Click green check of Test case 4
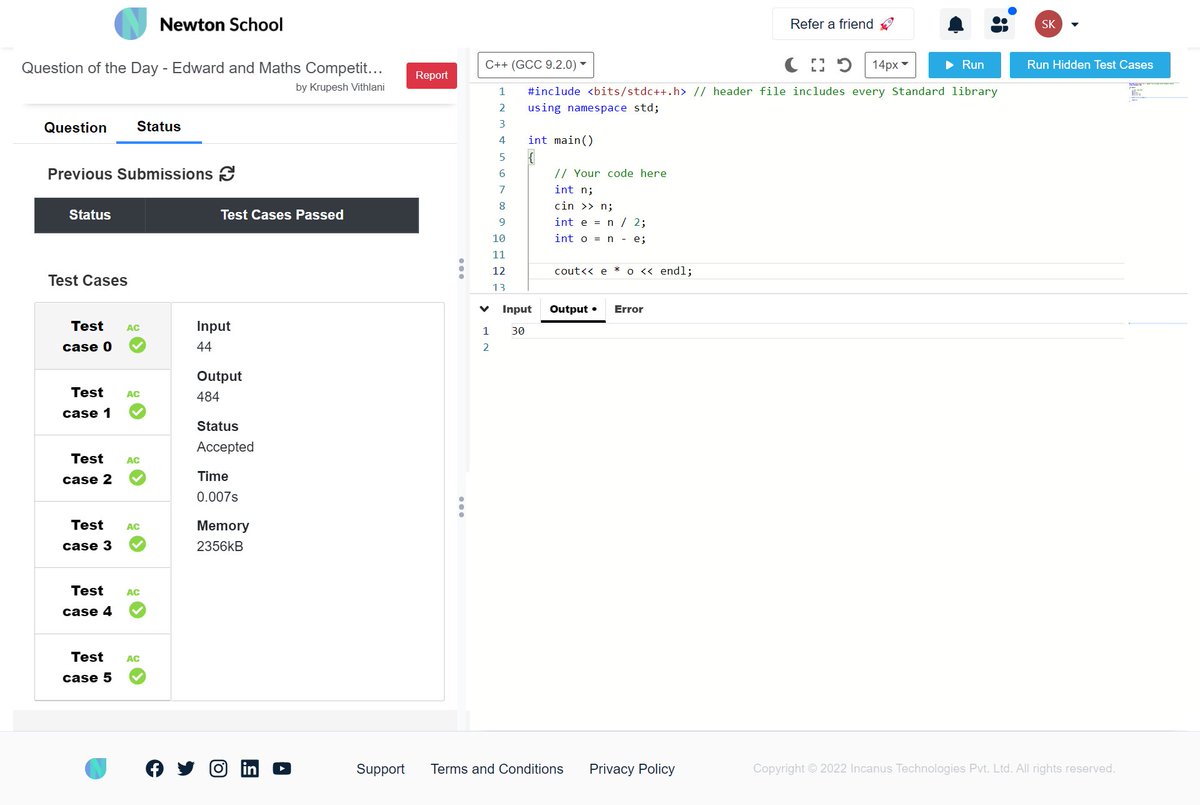The height and width of the screenshot is (805, 1200). pos(138,609)
